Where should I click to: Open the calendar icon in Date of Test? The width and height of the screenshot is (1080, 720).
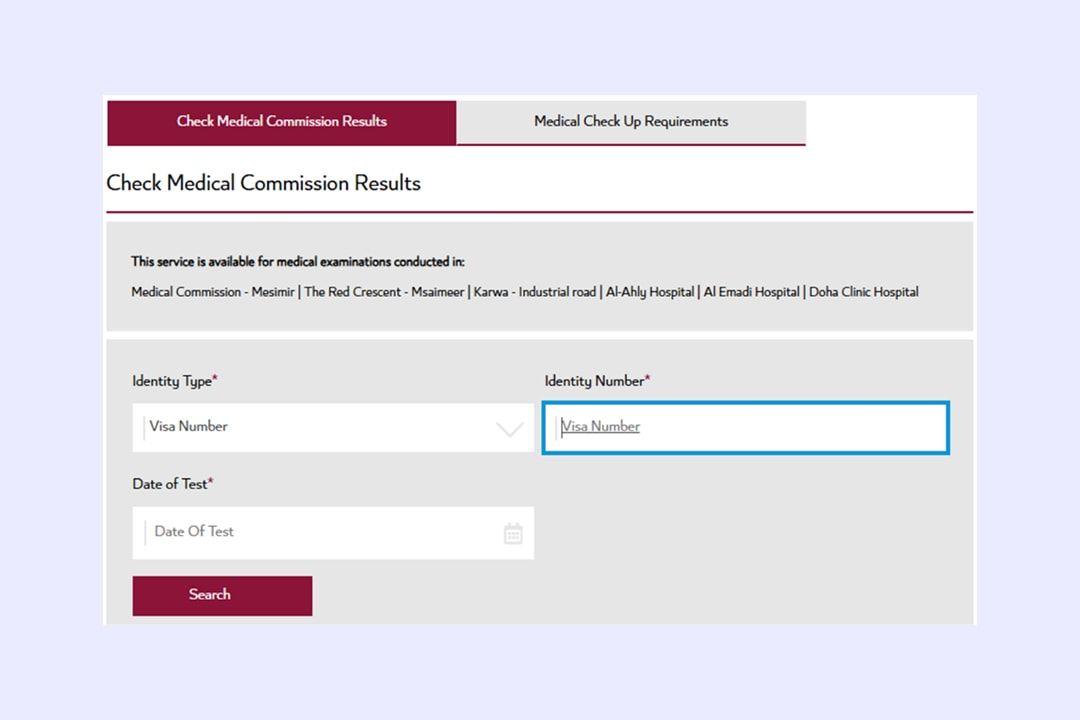(513, 533)
